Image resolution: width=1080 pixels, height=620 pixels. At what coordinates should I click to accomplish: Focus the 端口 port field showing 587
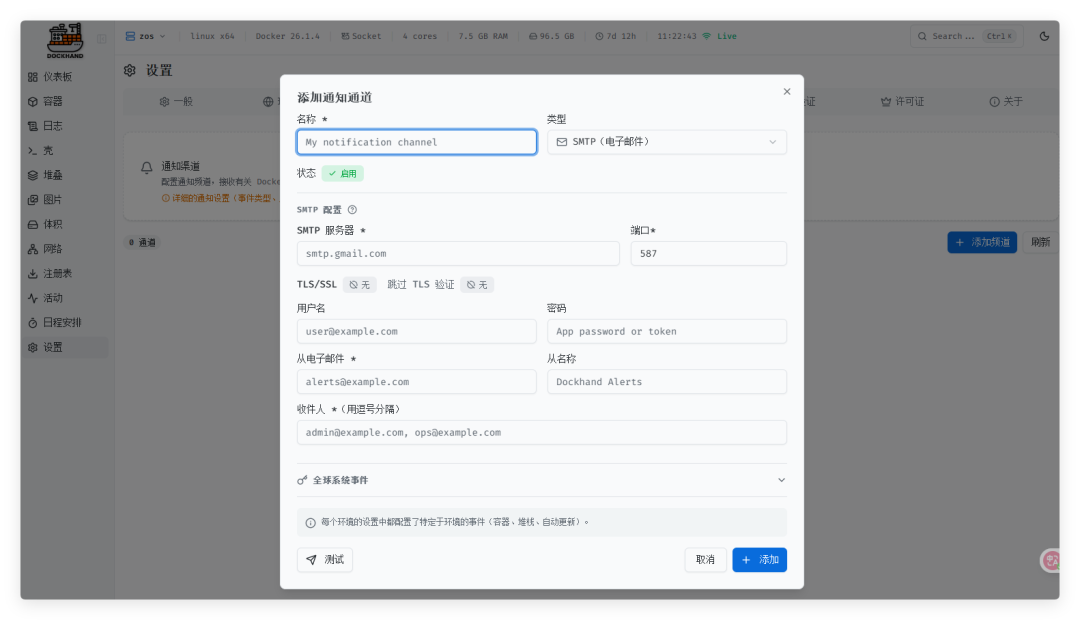pyautogui.click(x=708, y=254)
